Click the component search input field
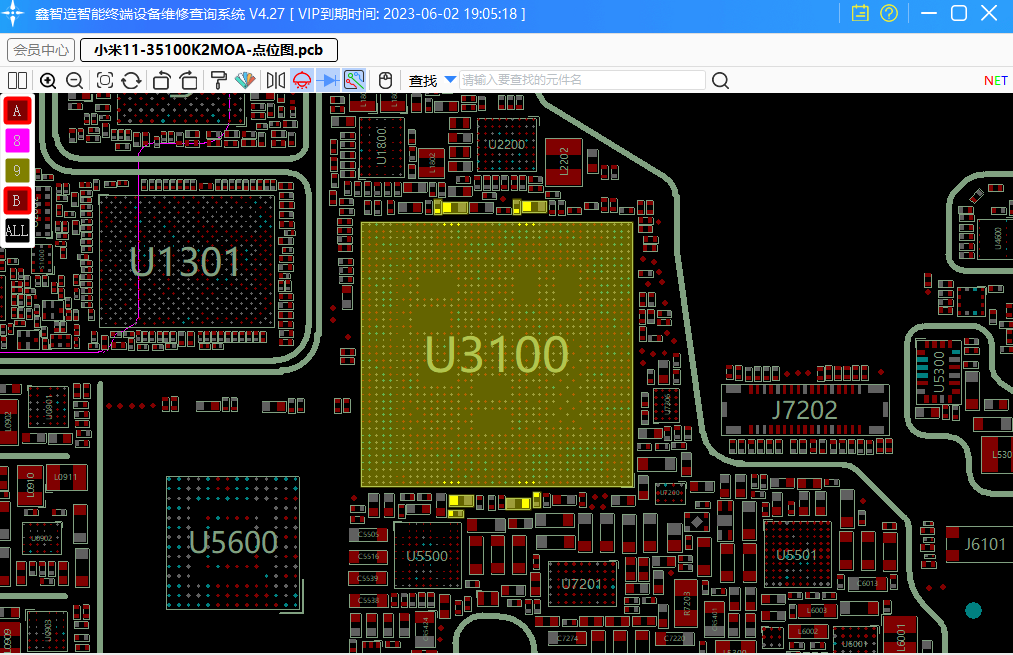1013x655 pixels. (x=580, y=80)
